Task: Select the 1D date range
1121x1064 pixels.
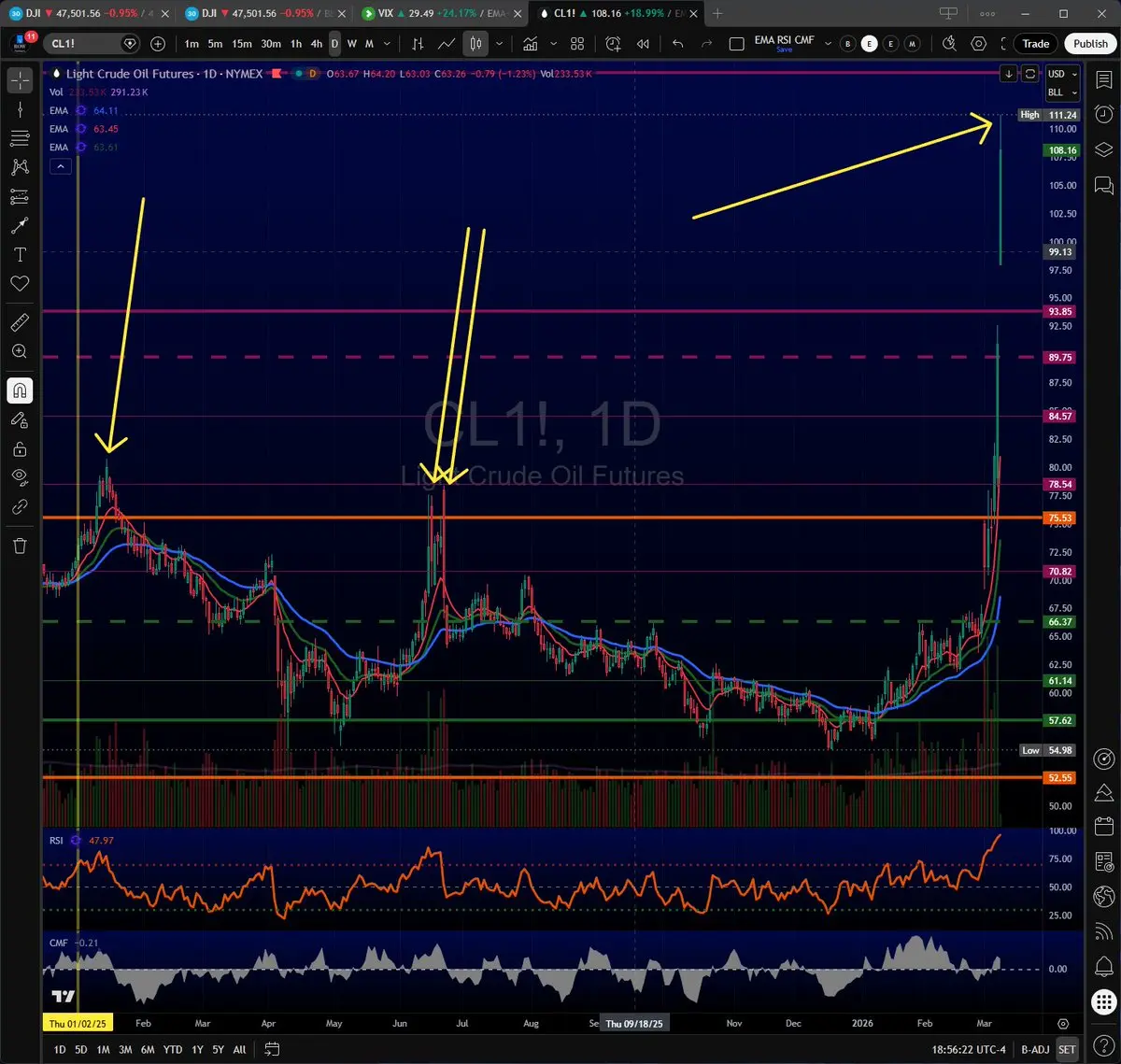Action: tap(59, 1049)
